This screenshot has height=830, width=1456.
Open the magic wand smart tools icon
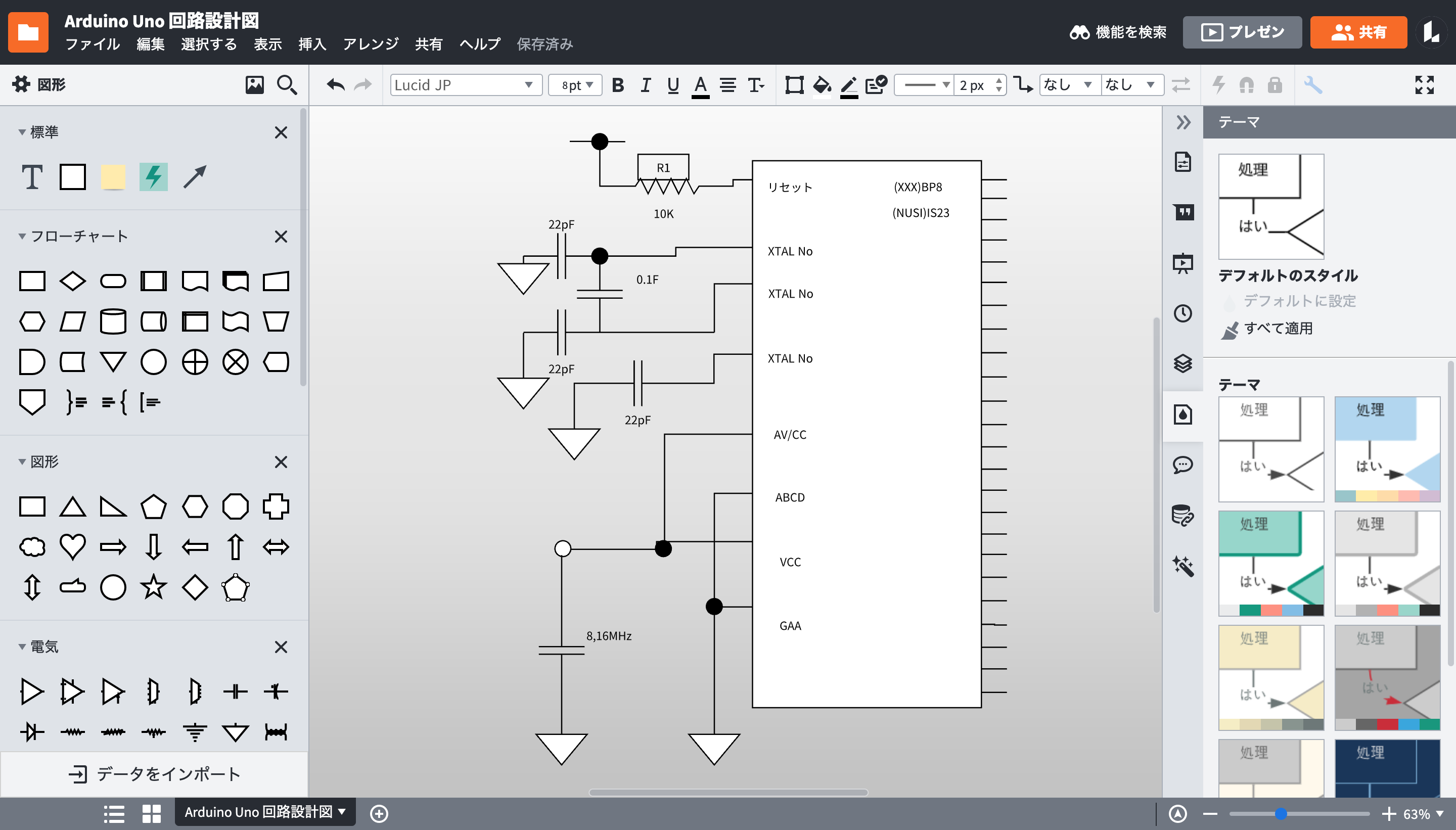[1182, 566]
